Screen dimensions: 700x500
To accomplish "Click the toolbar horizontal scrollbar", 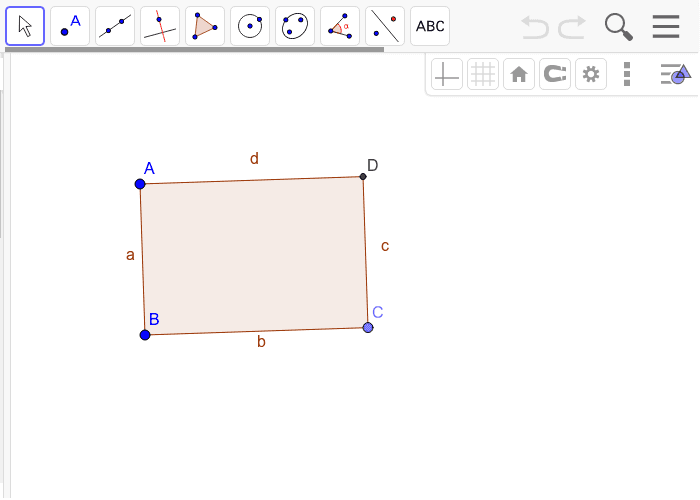I will click(194, 50).
